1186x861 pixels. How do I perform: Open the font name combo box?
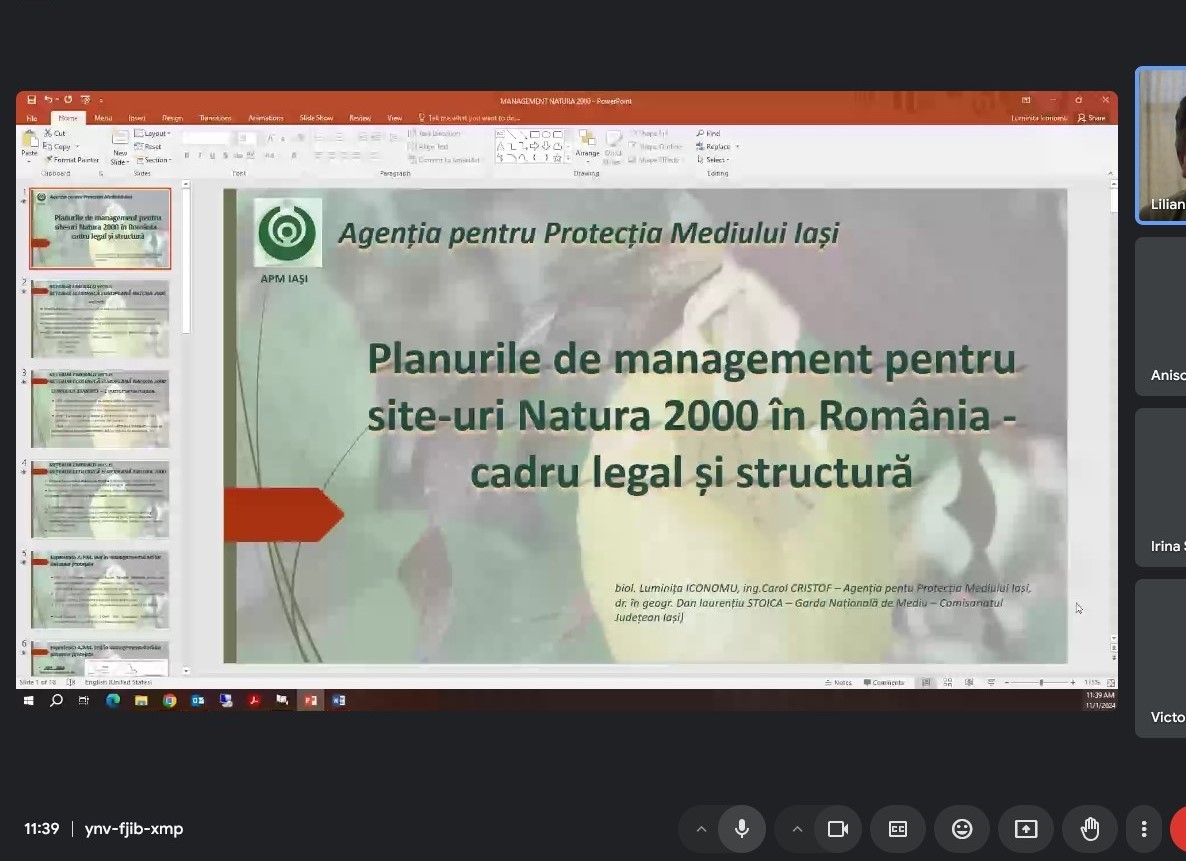[206, 138]
